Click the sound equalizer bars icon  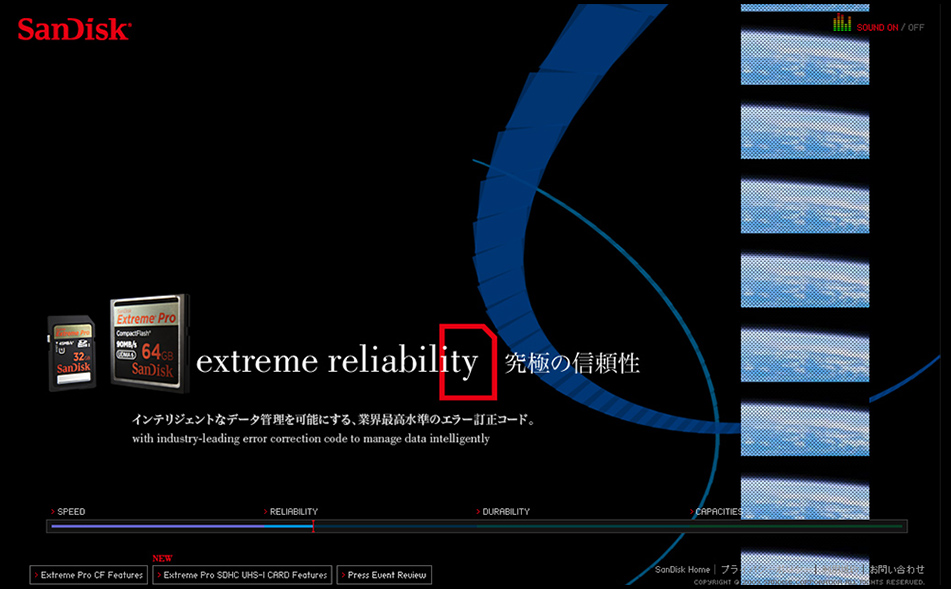(842, 24)
